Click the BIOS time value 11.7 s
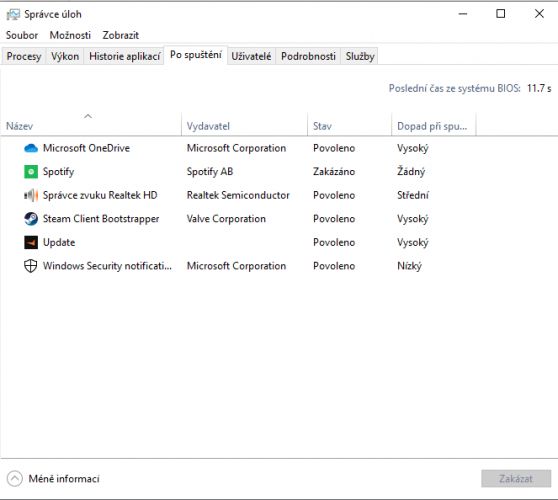This screenshot has width=558, height=500. click(539, 88)
